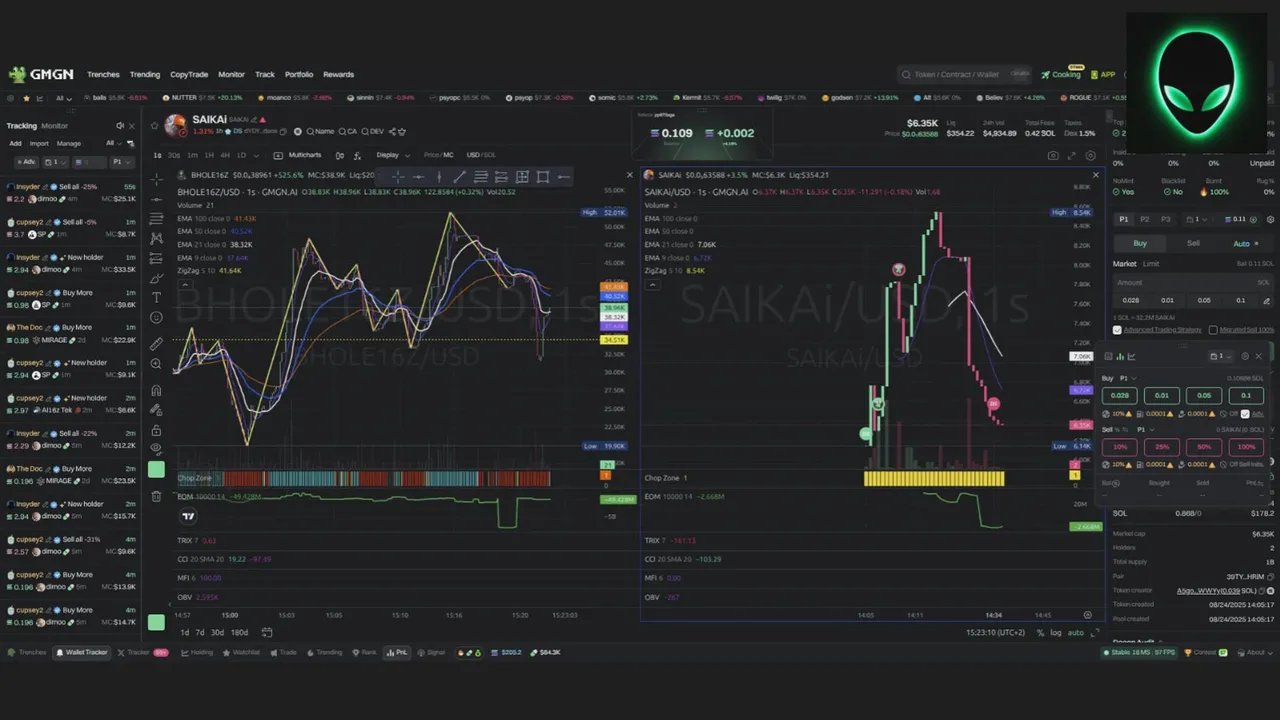1280x720 pixels.
Task: Click the 50% quick sell button
Action: coord(1204,447)
